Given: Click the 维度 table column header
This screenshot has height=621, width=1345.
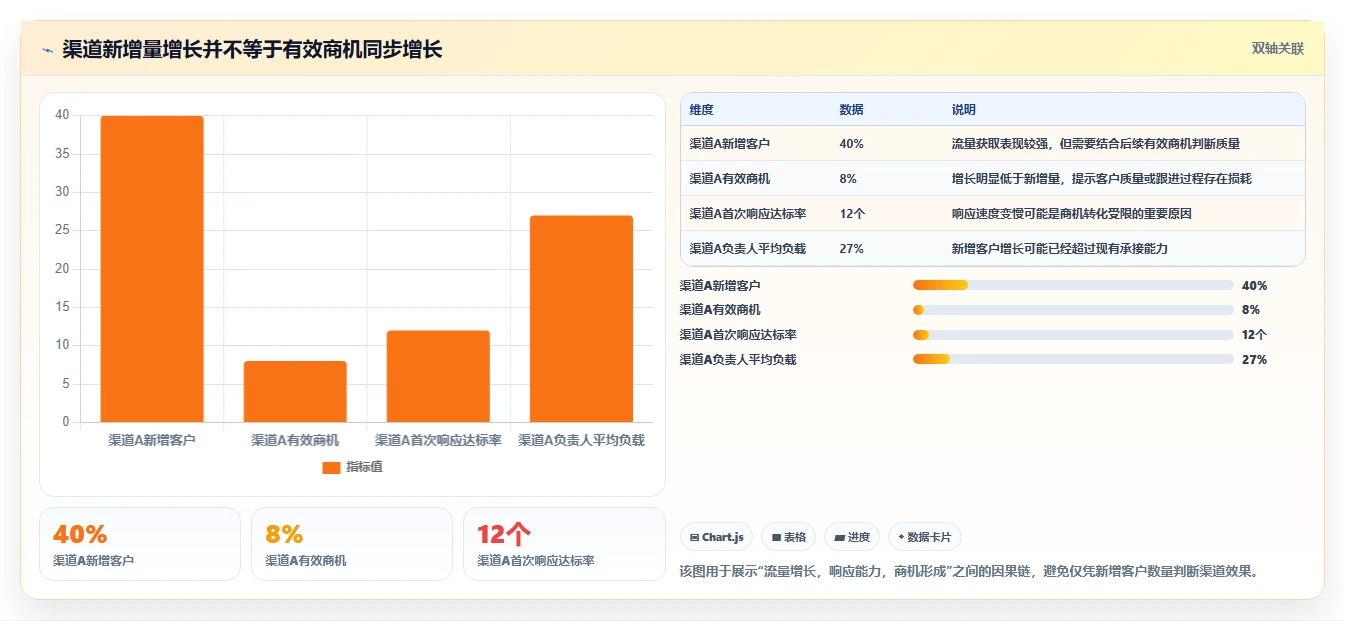Looking at the screenshot, I should point(702,110).
